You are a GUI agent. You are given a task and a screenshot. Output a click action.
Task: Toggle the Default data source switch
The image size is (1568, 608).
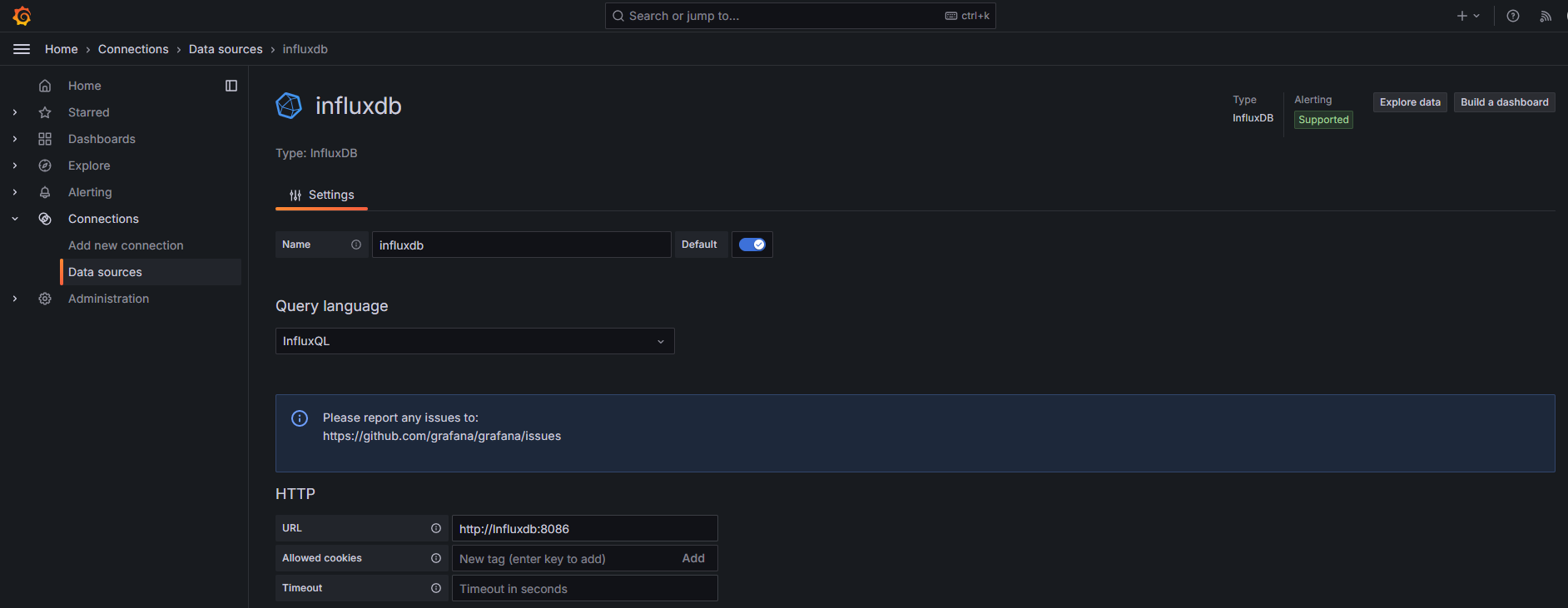[752, 245]
